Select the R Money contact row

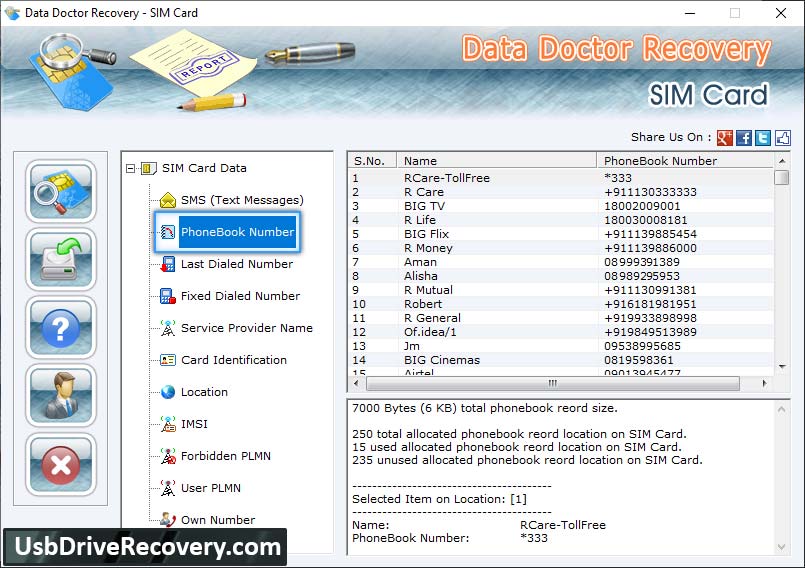[561, 248]
